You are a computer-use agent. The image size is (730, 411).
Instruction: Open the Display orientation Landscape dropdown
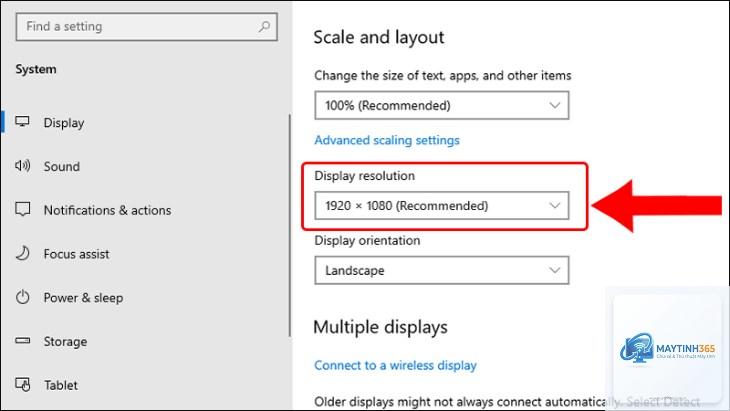tap(441, 270)
